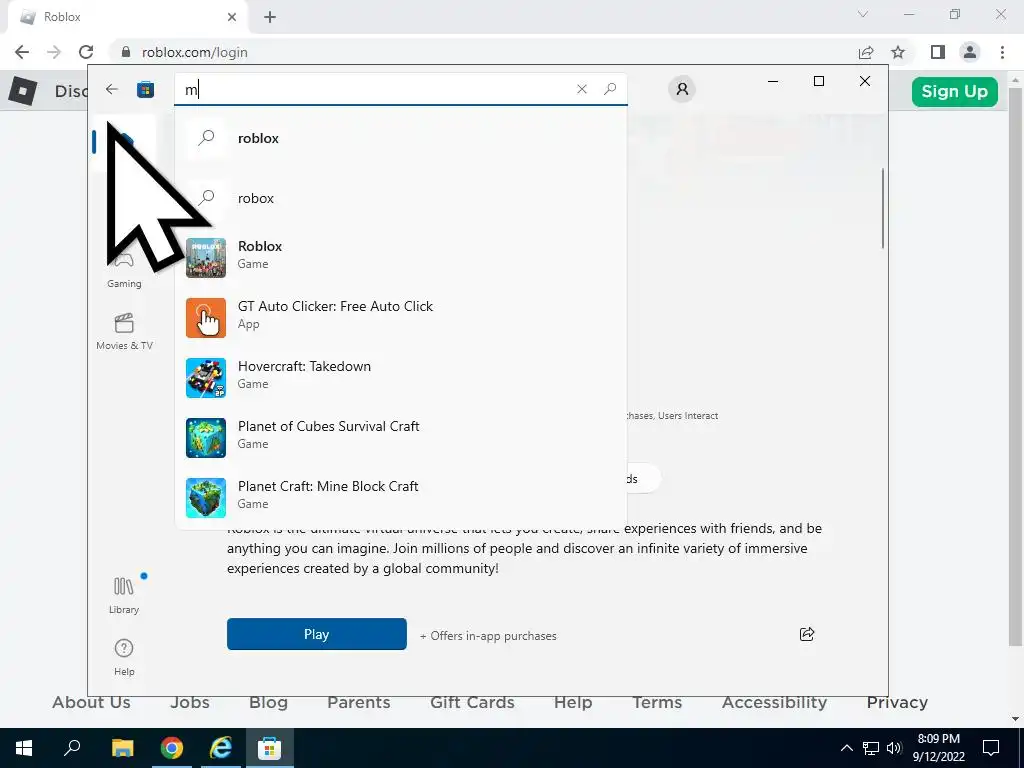
Task: Click Chrome forward navigation arrow
Action: (x=54, y=52)
